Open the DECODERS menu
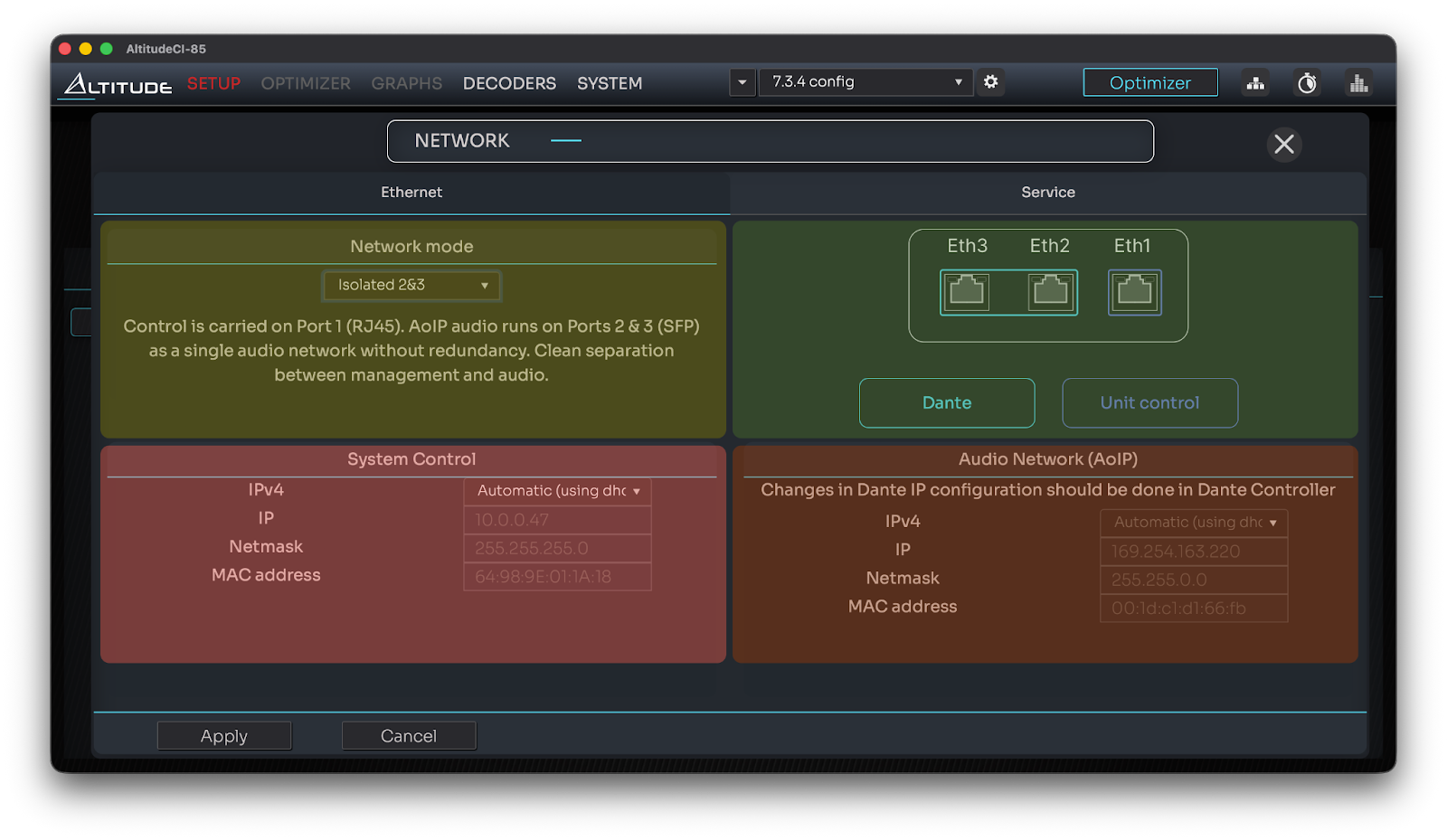This screenshot has width=1447, height=840. tap(509, 83)
